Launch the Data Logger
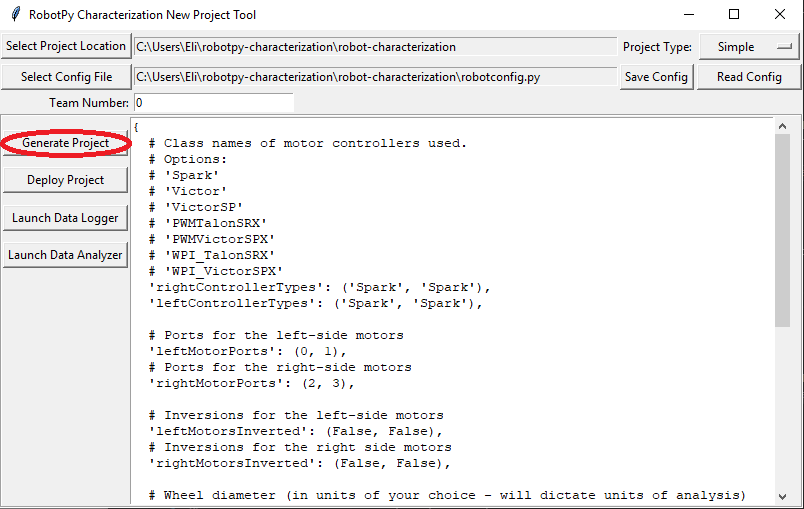 [66, 218]
